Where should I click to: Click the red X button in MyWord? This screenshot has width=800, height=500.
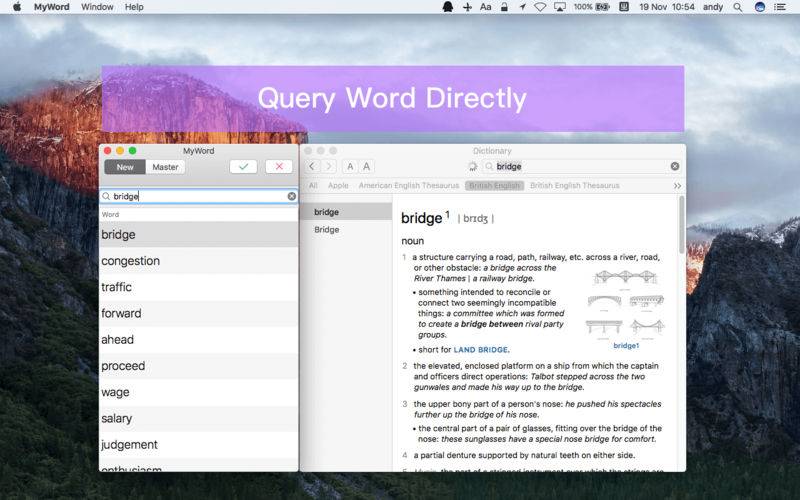click(x=279, y=166)
